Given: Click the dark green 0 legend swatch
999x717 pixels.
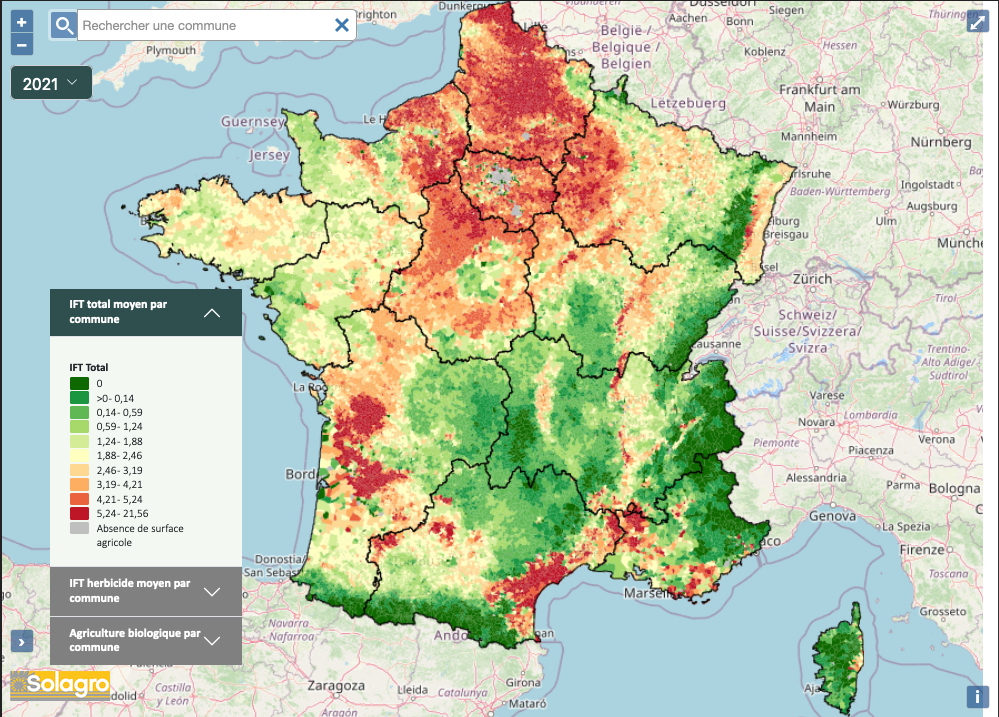Looking at the screenshot, I should (79, 383).
